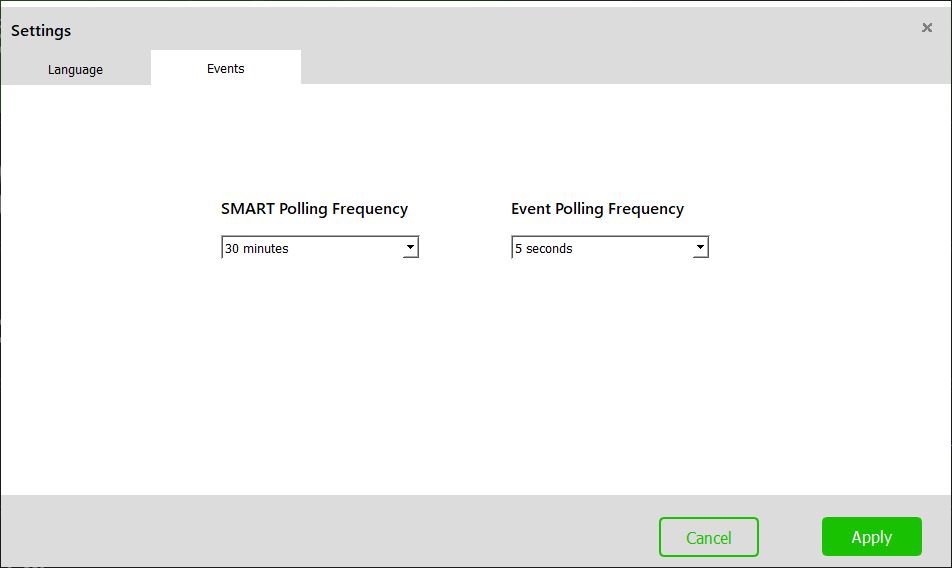
Task: Dismiss changes with the Cancel button
Action: pyautogui.click(x=709, y=537)
